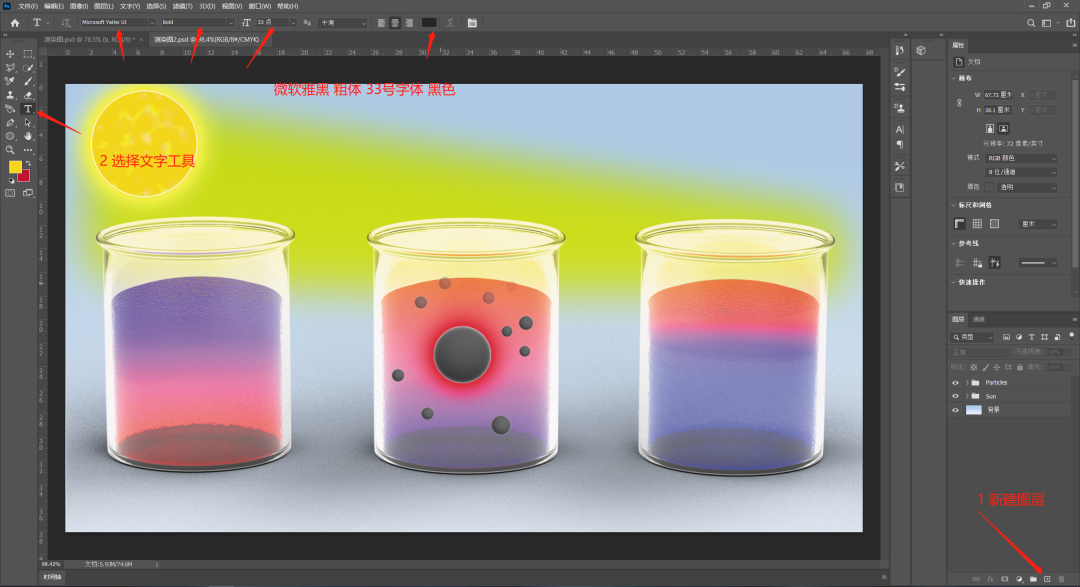Click the new adjustment layer icon
This screenshot has width=1080, height=587.
[1019, 579]
